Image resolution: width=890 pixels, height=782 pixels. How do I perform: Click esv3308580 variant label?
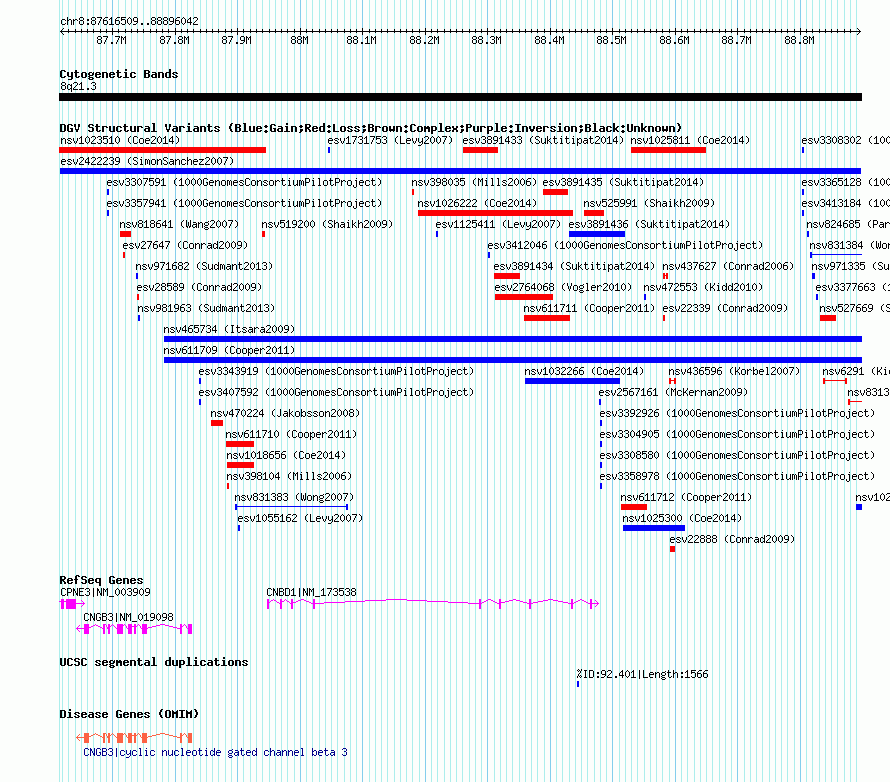click(x=737, y=455)
